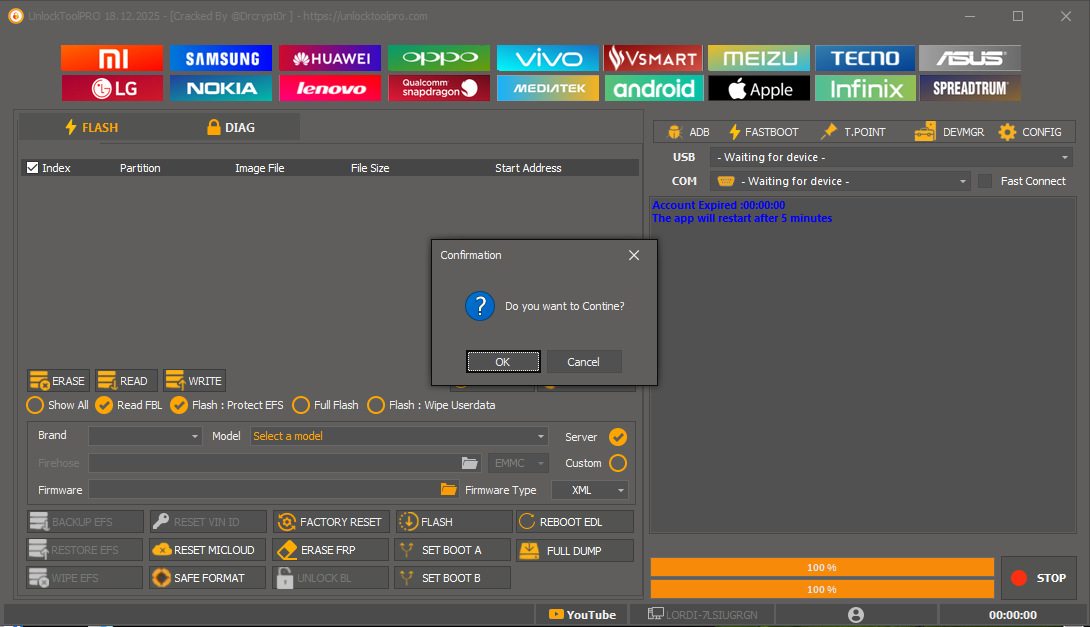1090x627 pixels.
Task: Click the STOP button
Action: click(x=1039, y=578)
